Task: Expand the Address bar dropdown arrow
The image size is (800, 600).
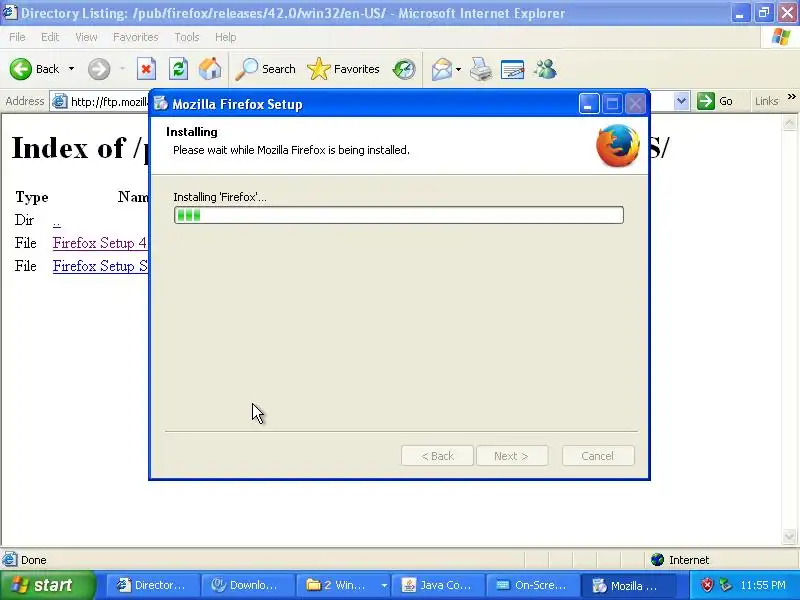Action: tap(682, 101)
